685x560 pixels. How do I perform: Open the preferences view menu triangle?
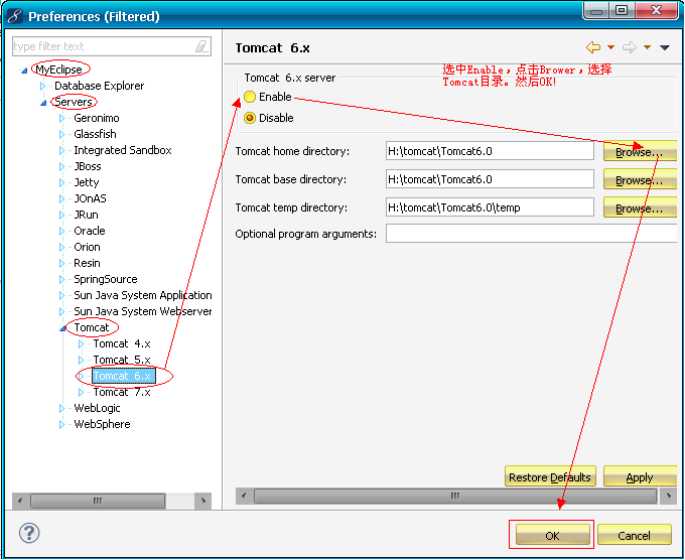click(x=665, y=48)
